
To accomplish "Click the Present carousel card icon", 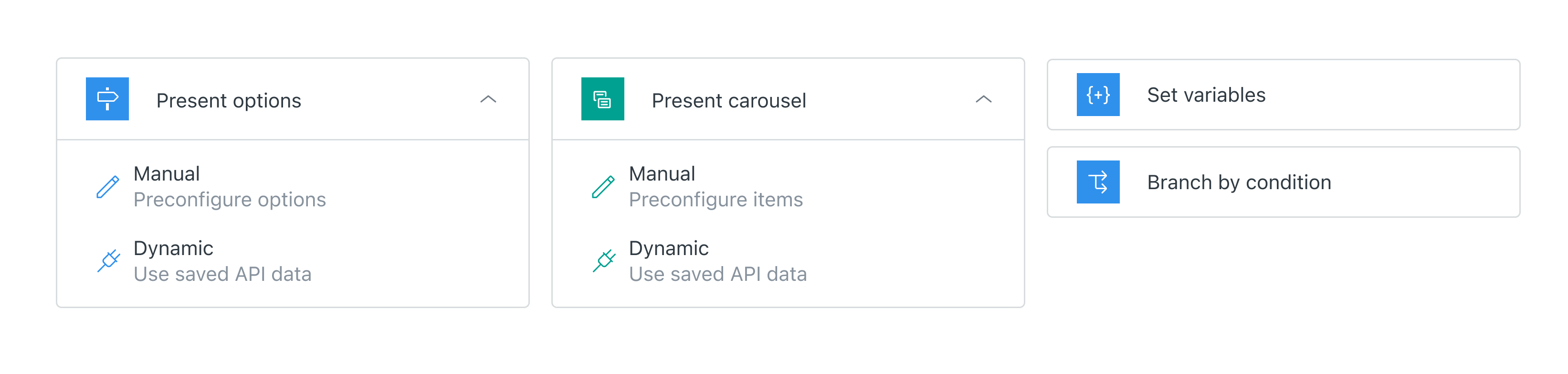I will coord(602,99).
